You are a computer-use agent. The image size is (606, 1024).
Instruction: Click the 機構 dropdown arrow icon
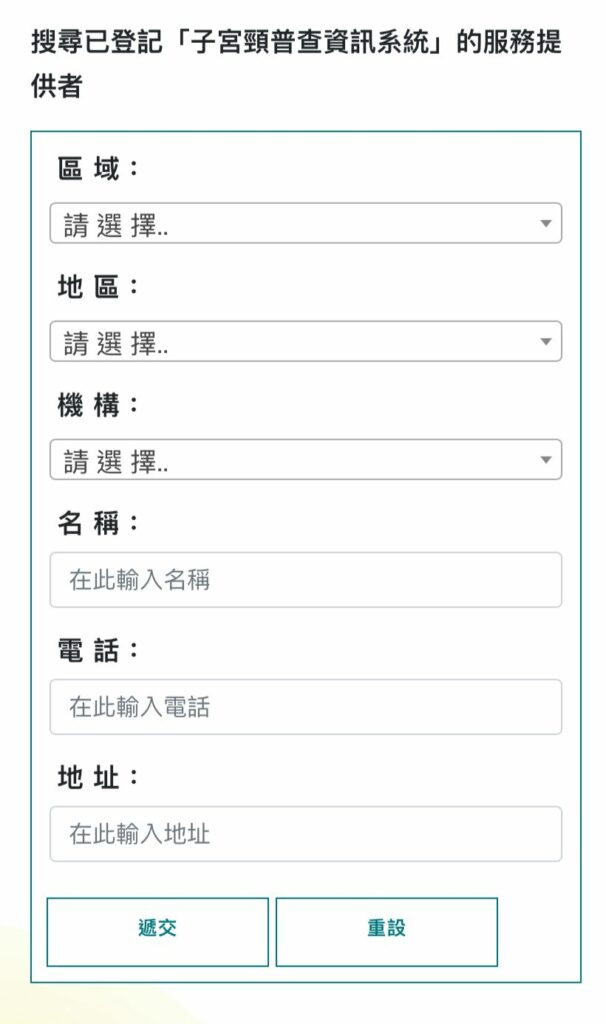click(546, 461)
